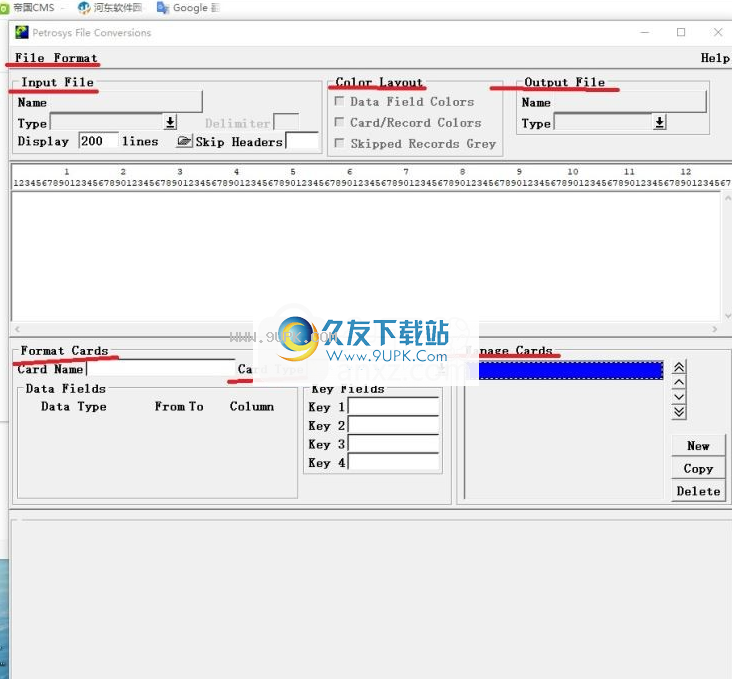Click inside the file preview text area
The width and height of the screenshot is (732, 679).
click(x=366, y=256)
